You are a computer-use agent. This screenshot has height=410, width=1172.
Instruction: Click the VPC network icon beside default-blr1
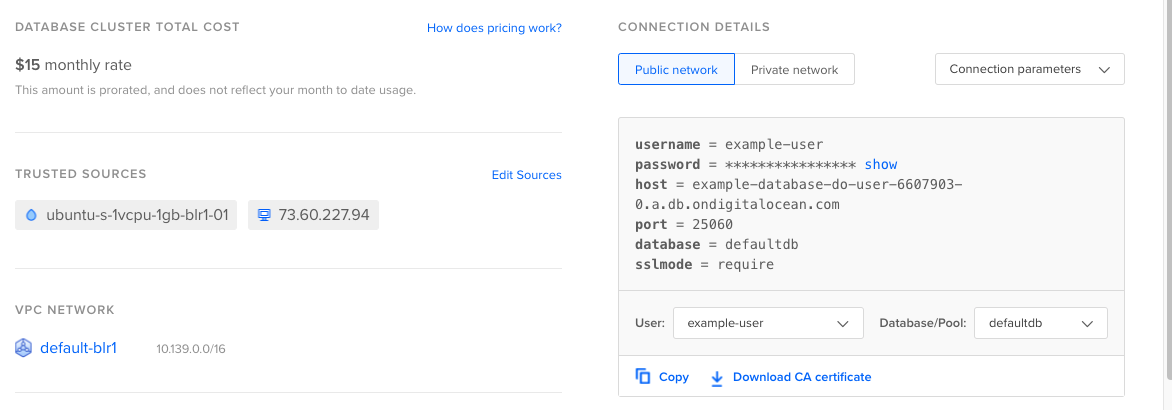click(24, 348)
